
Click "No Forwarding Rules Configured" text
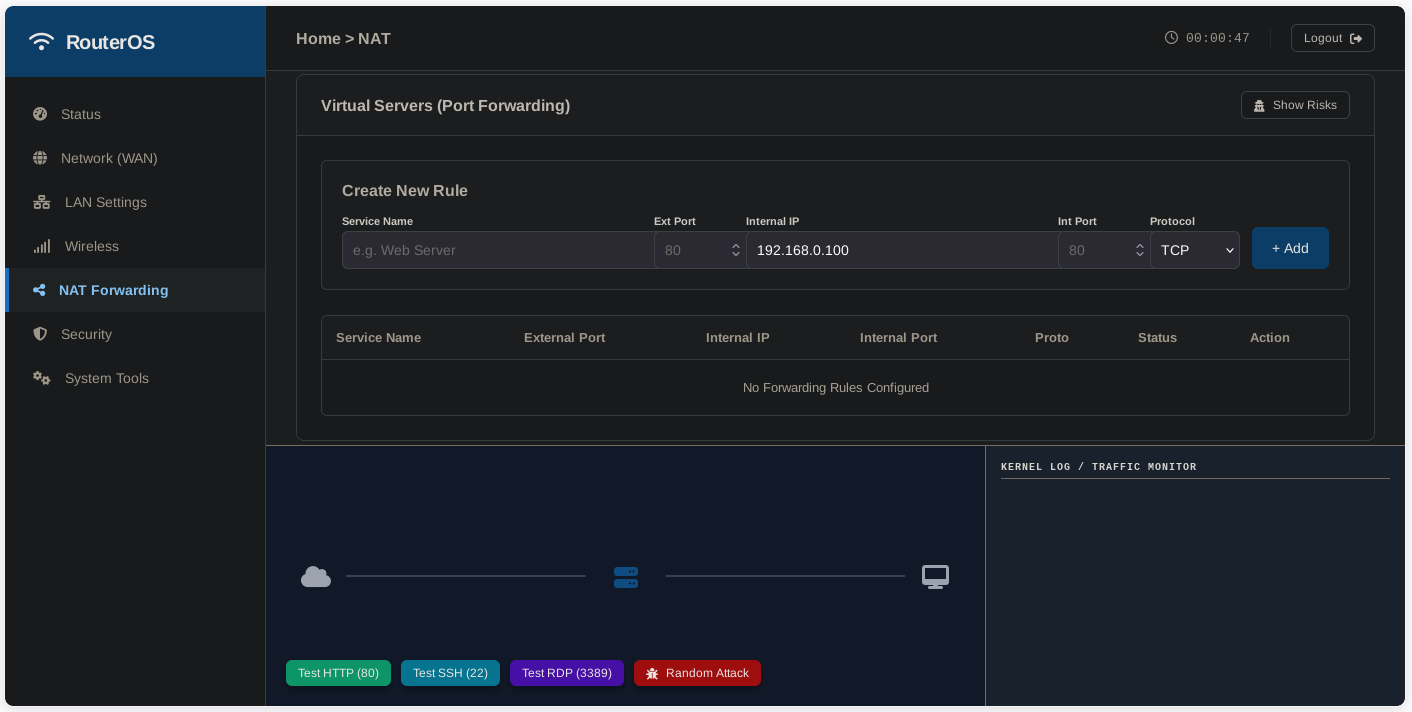(836, 388)
